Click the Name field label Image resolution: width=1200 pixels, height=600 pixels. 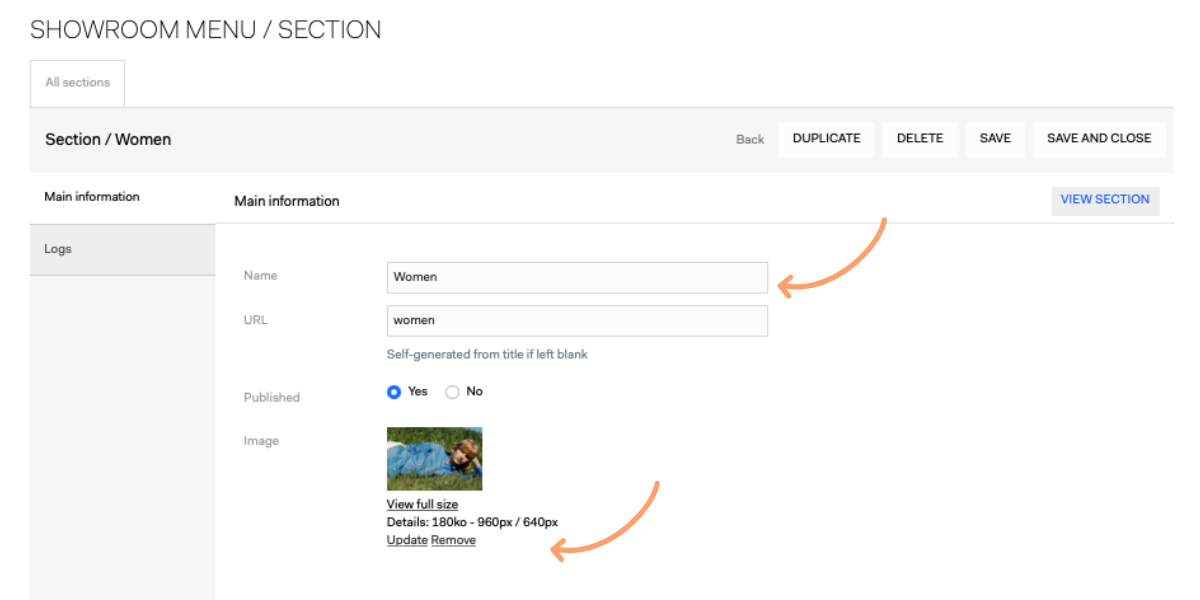[x=261, y=276]
